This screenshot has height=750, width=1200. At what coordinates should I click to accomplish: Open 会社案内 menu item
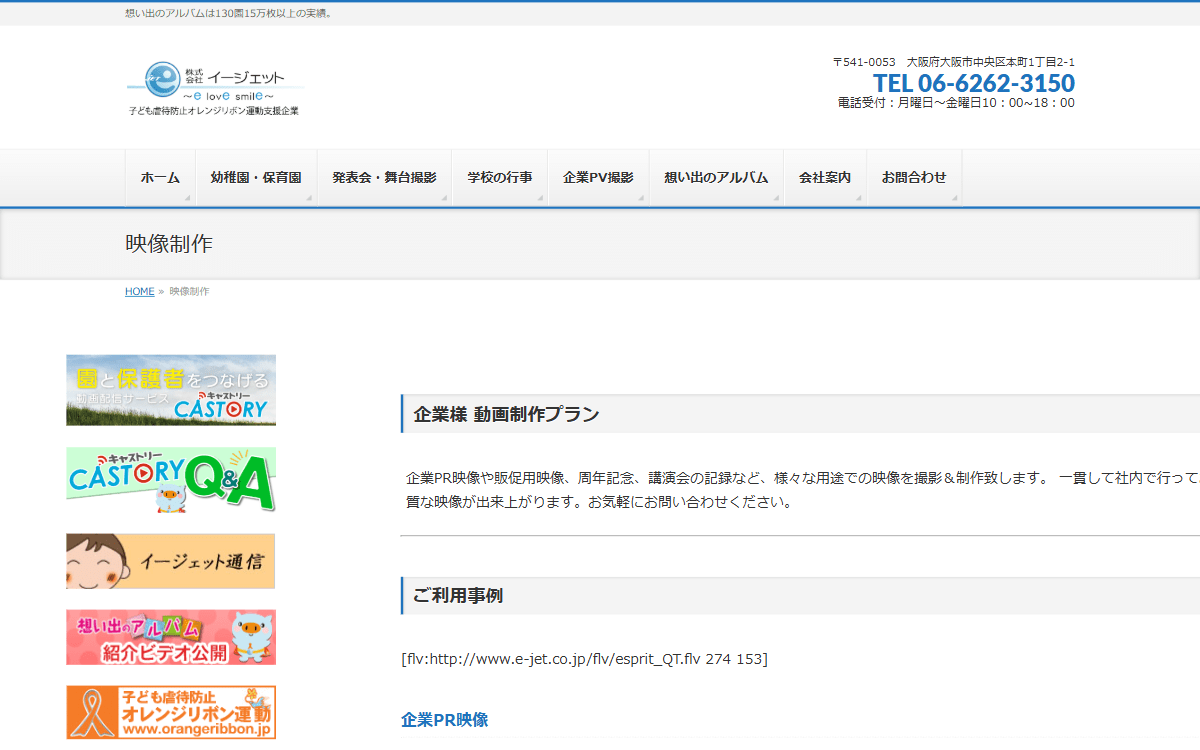(x=825, y=178)
